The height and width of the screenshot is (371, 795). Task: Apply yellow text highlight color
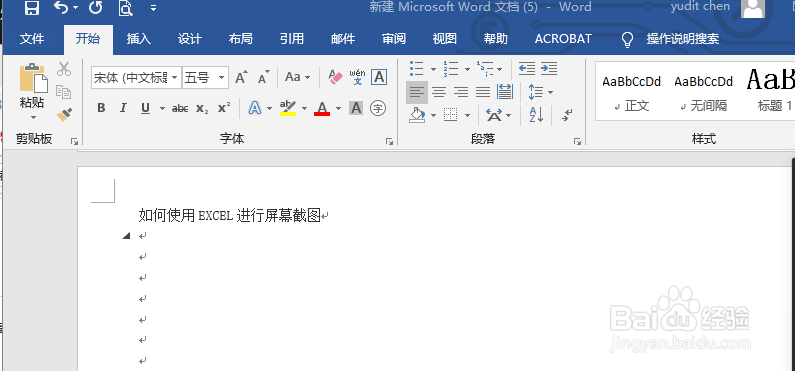coord(288,107)
